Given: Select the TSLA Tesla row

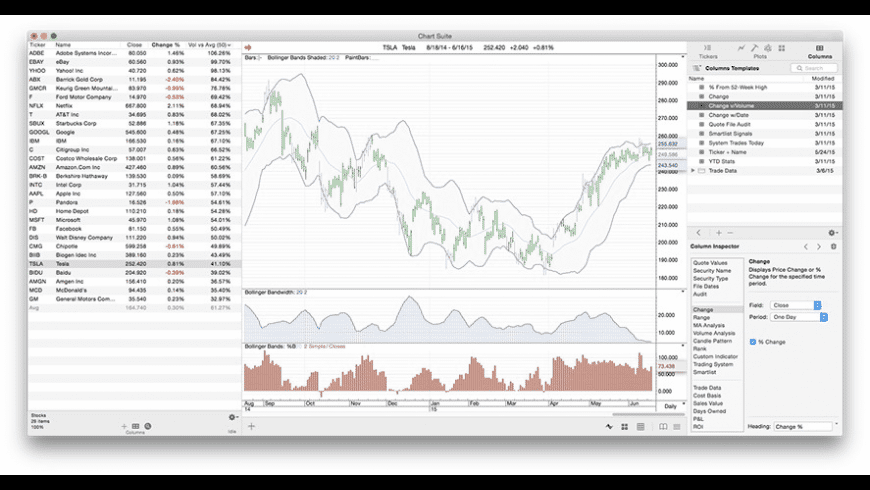Looking at the screenshot, I should click(x=135, y=264).
